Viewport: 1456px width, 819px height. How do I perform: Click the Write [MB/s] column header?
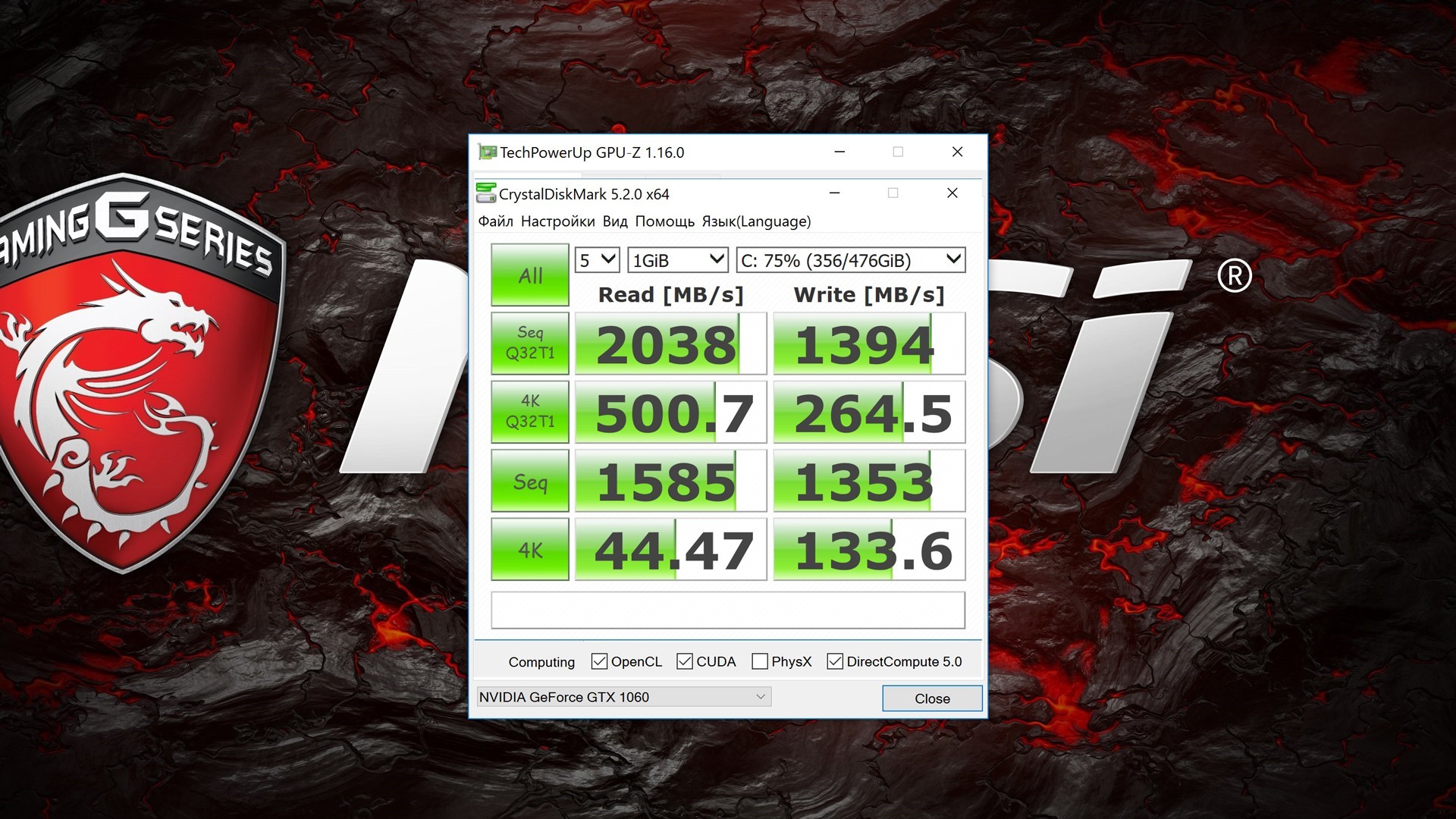pyautogui.click(x=869, y=294)
